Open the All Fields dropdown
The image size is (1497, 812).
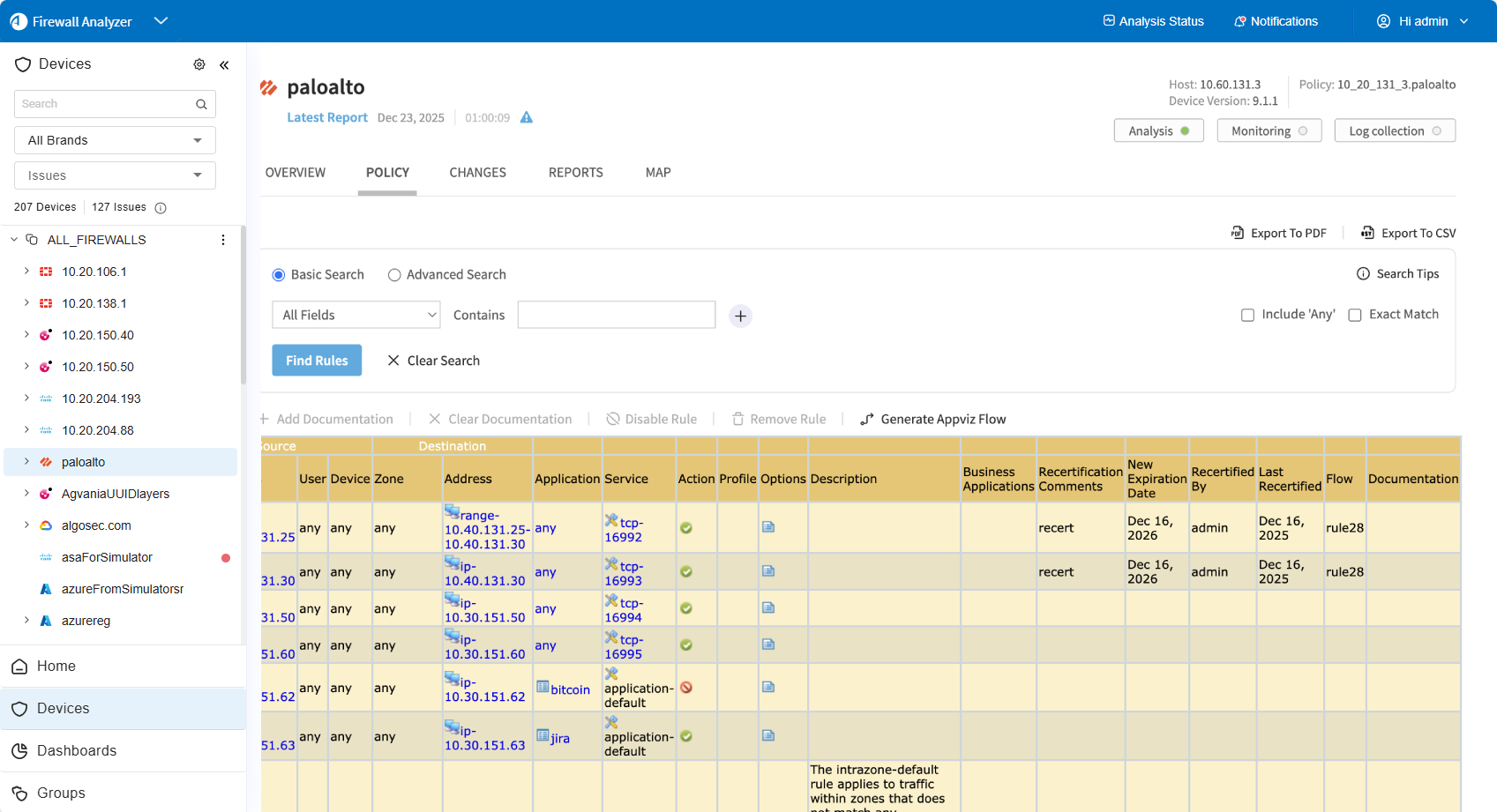[x=356, y=315]
